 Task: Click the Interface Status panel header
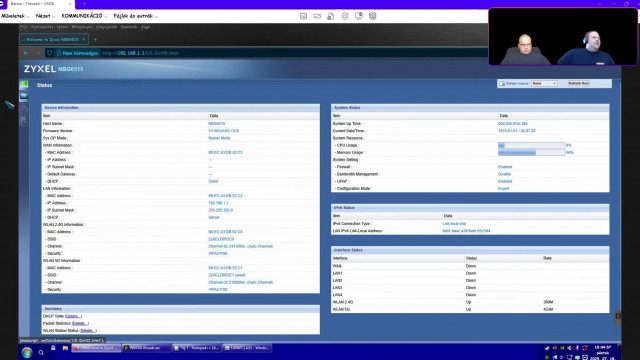tap(470, 250)
